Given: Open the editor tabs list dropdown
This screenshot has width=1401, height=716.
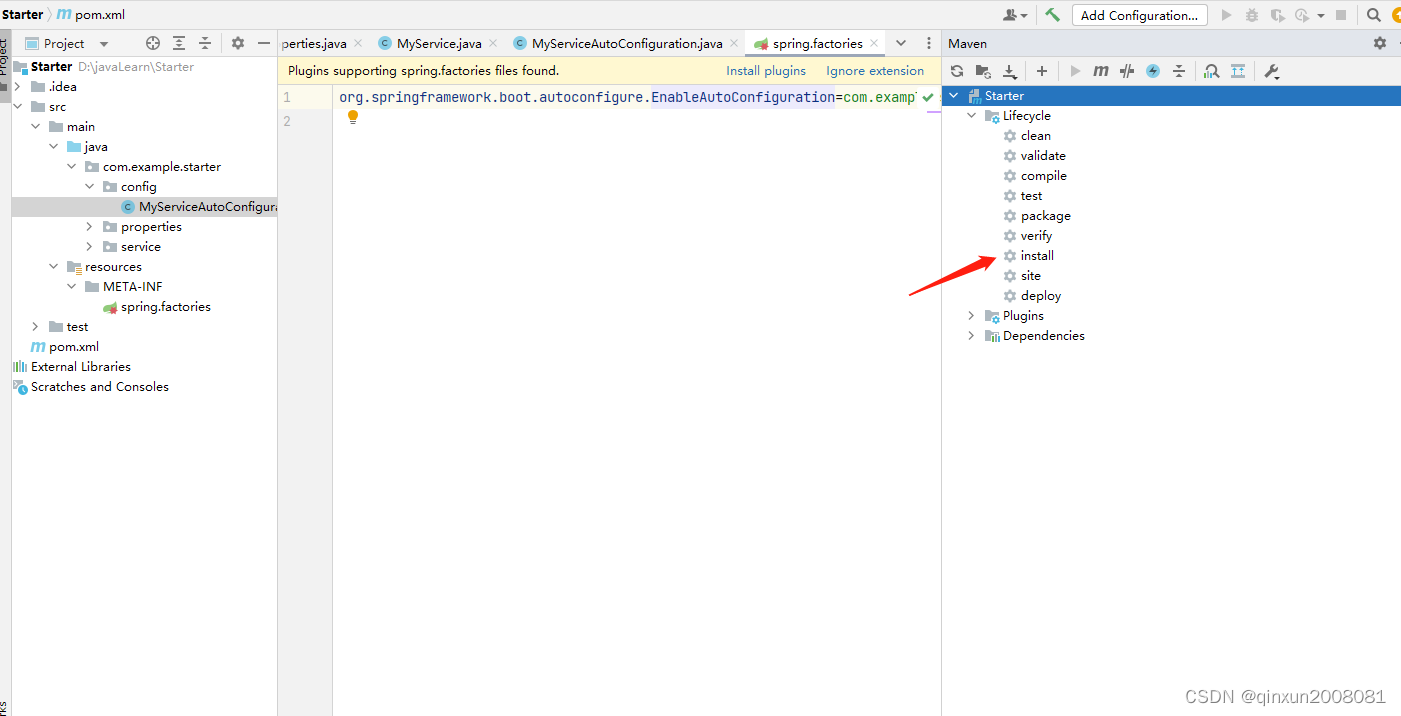Looking at the screenshot, I should coord(901,43).
